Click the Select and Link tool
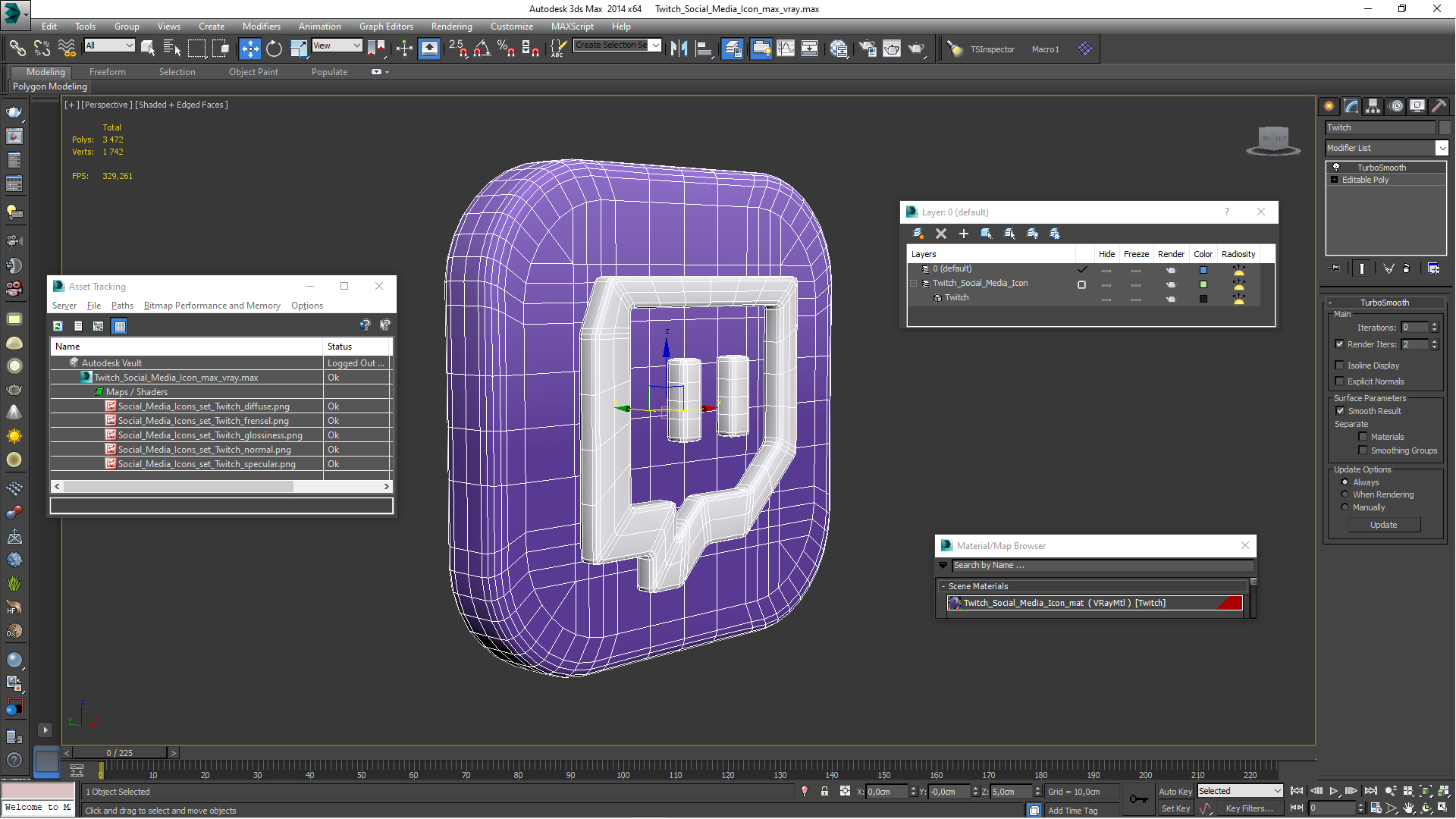Image resolution: width=1456 pixels, height=819 pixels. pos(17,49)
